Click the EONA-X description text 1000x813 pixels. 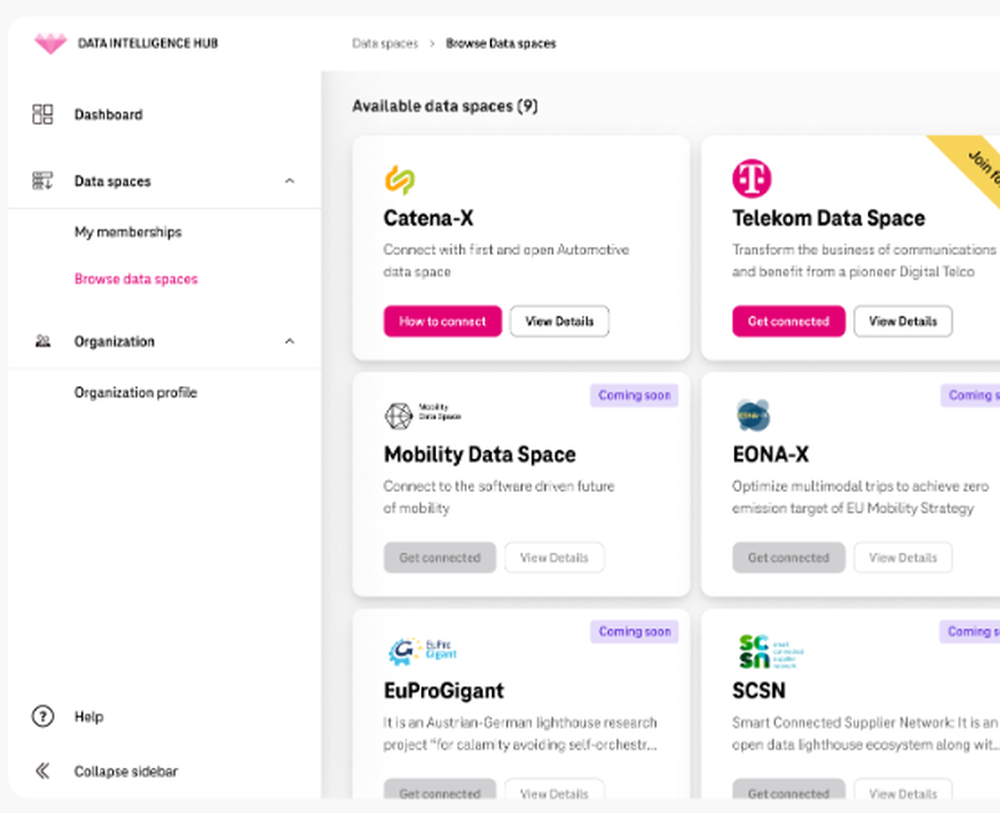pos(860,497)
